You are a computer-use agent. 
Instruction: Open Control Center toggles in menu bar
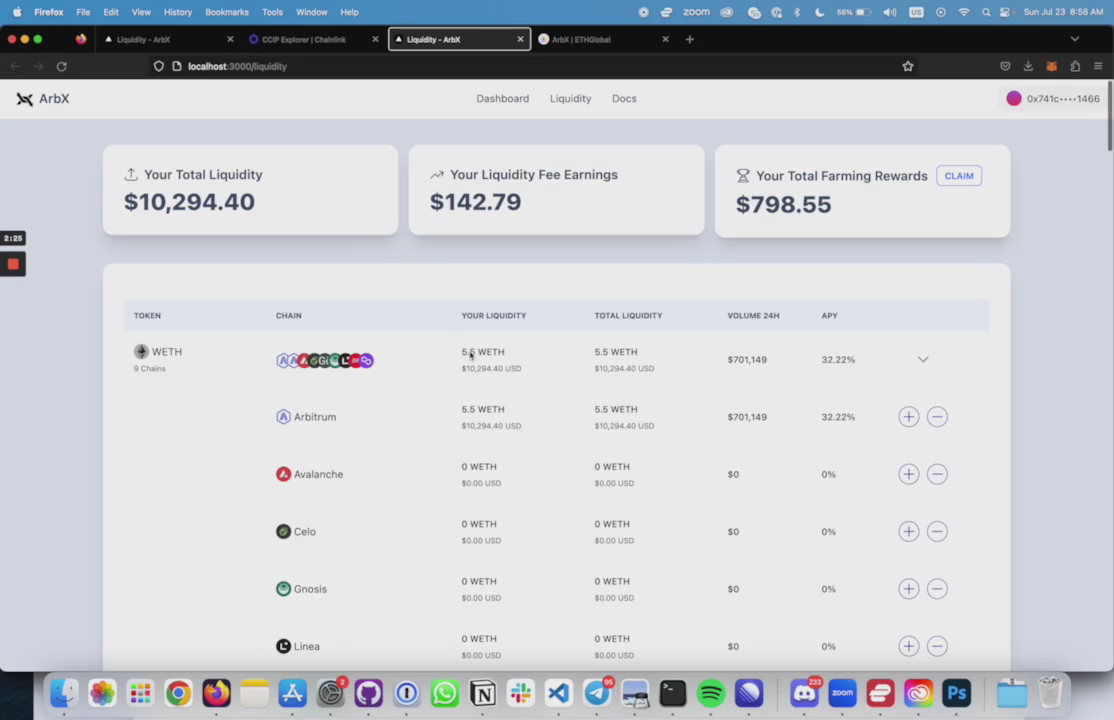[1005, 12]
